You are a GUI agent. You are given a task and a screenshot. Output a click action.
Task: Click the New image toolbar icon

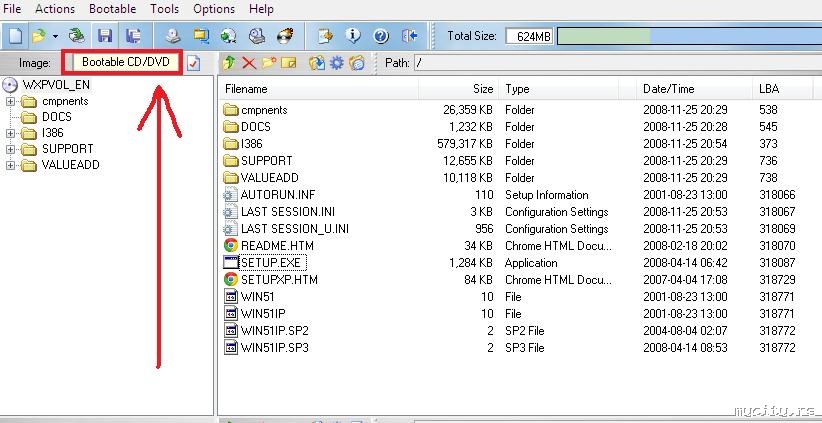pos(16,36)
